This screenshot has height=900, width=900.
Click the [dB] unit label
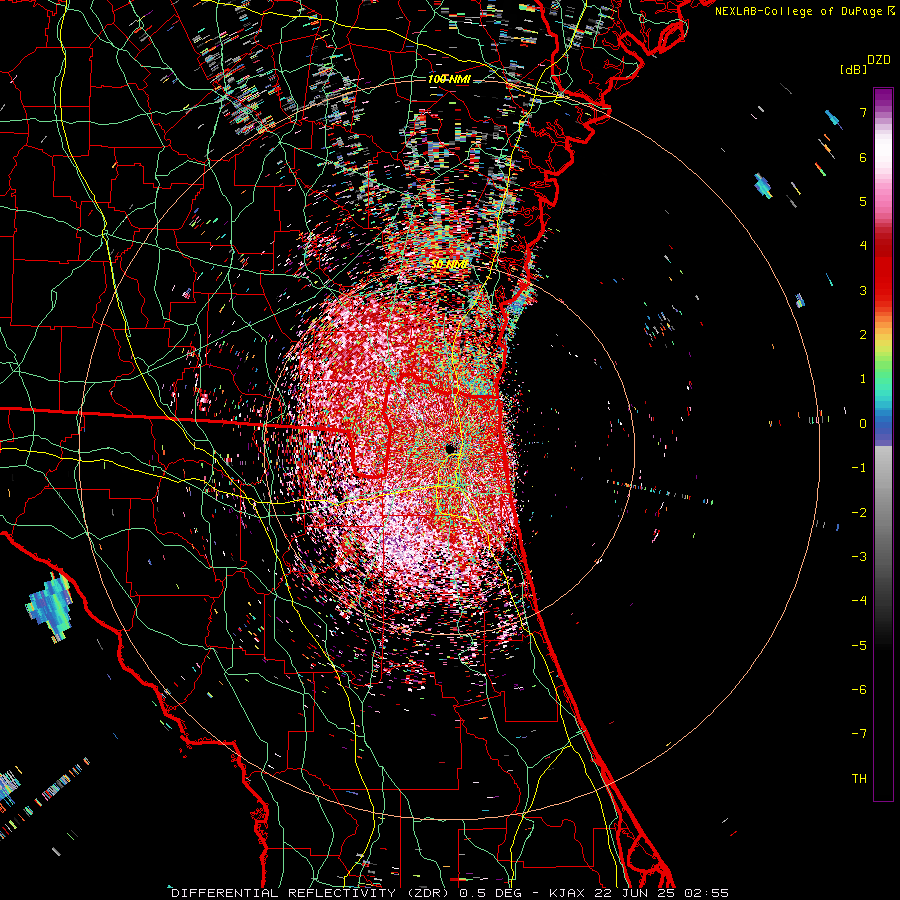(854, 69)
